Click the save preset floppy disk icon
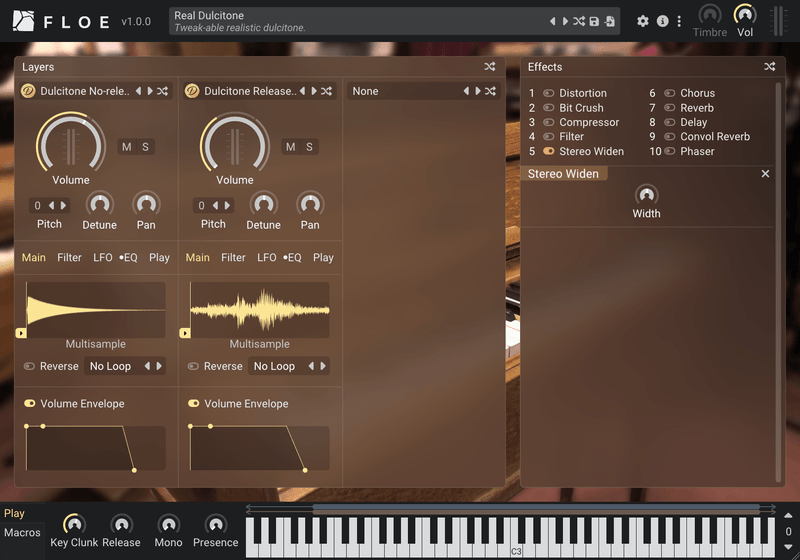 pyautogui.click(x=594, y=21)
